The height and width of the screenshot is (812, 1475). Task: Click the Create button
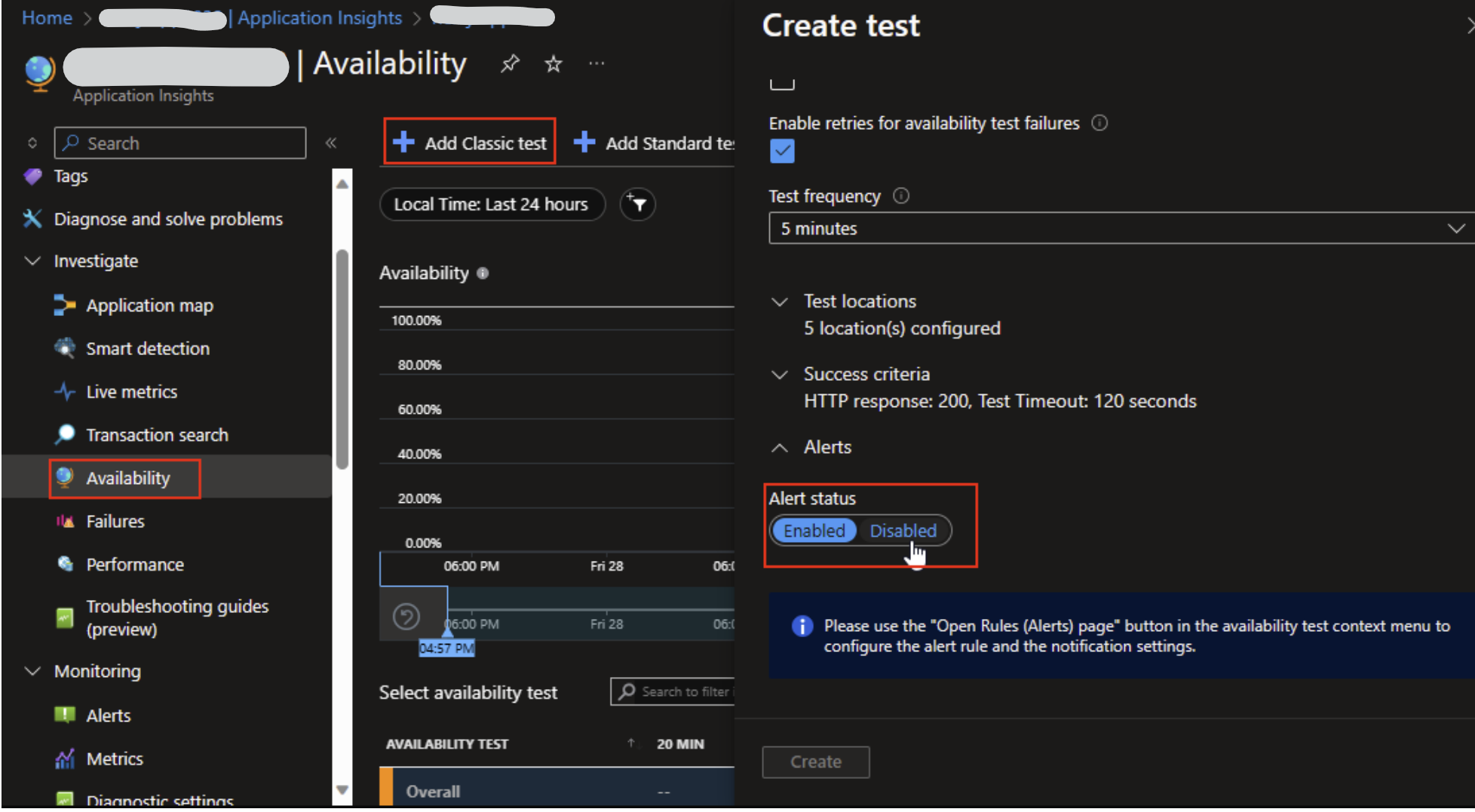pos(815,761)
